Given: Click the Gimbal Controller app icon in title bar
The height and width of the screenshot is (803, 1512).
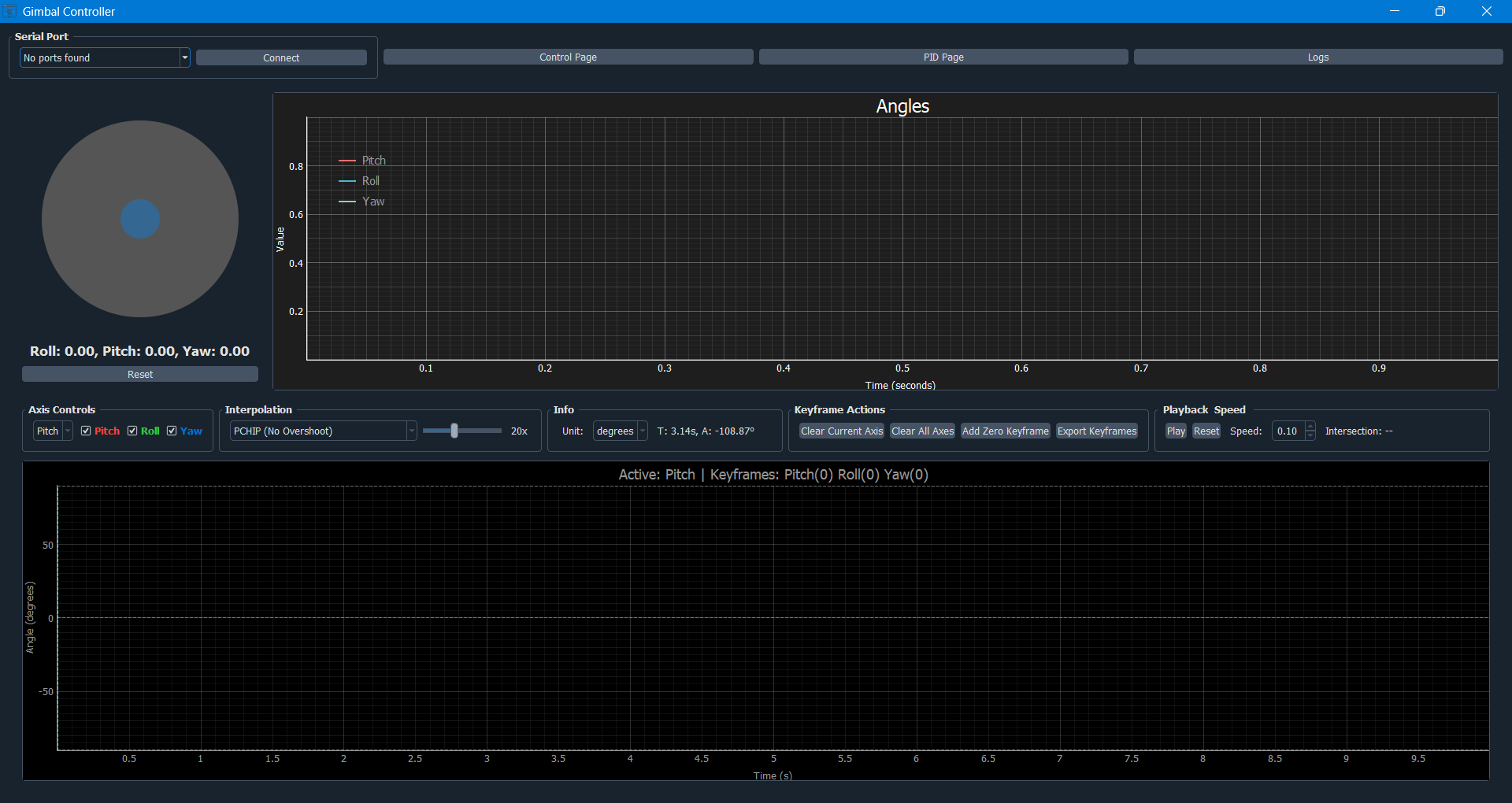Looking at the screenshot, I should tap(10, 11).
